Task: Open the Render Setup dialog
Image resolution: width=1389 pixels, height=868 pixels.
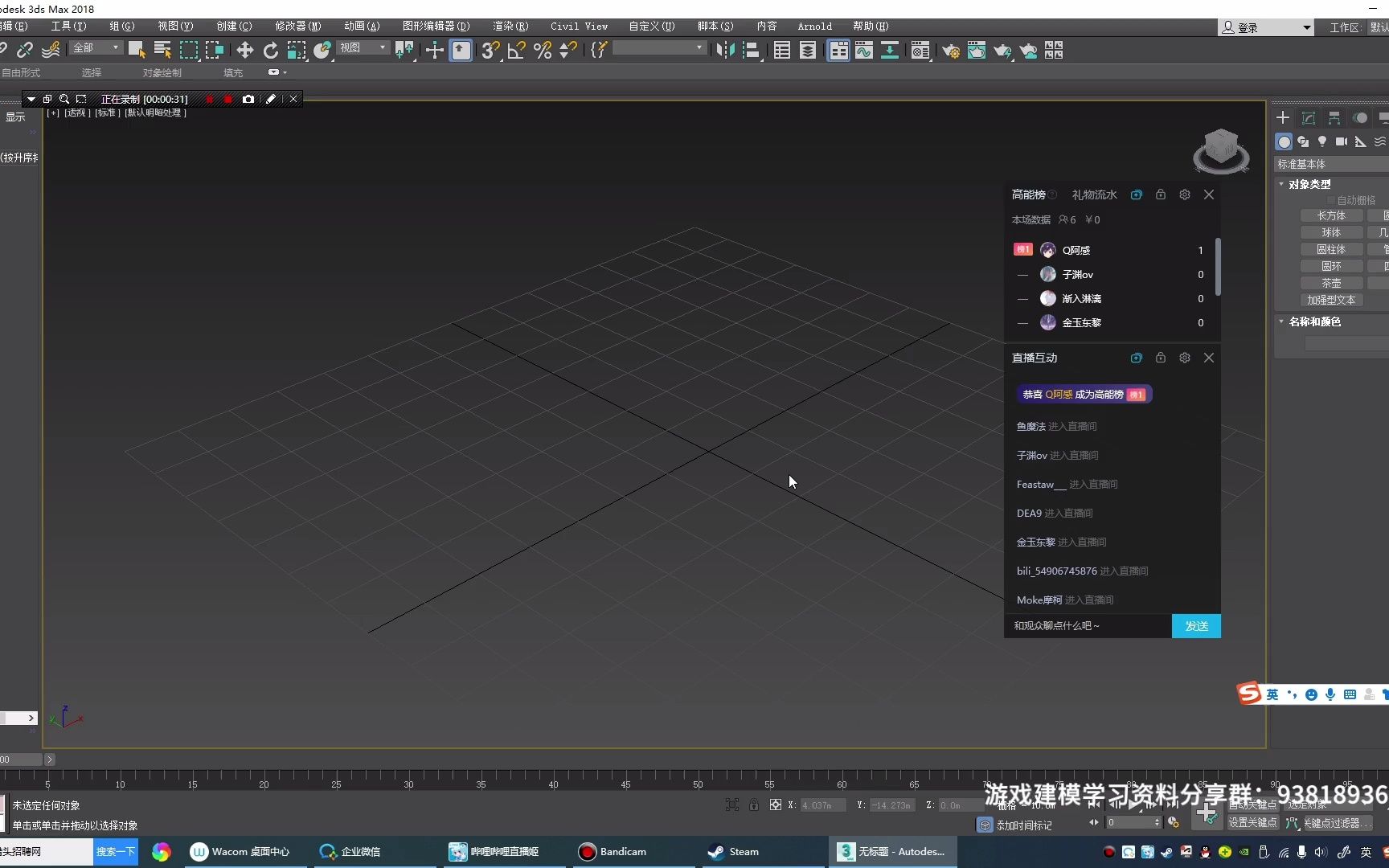Action: (951, 51)
